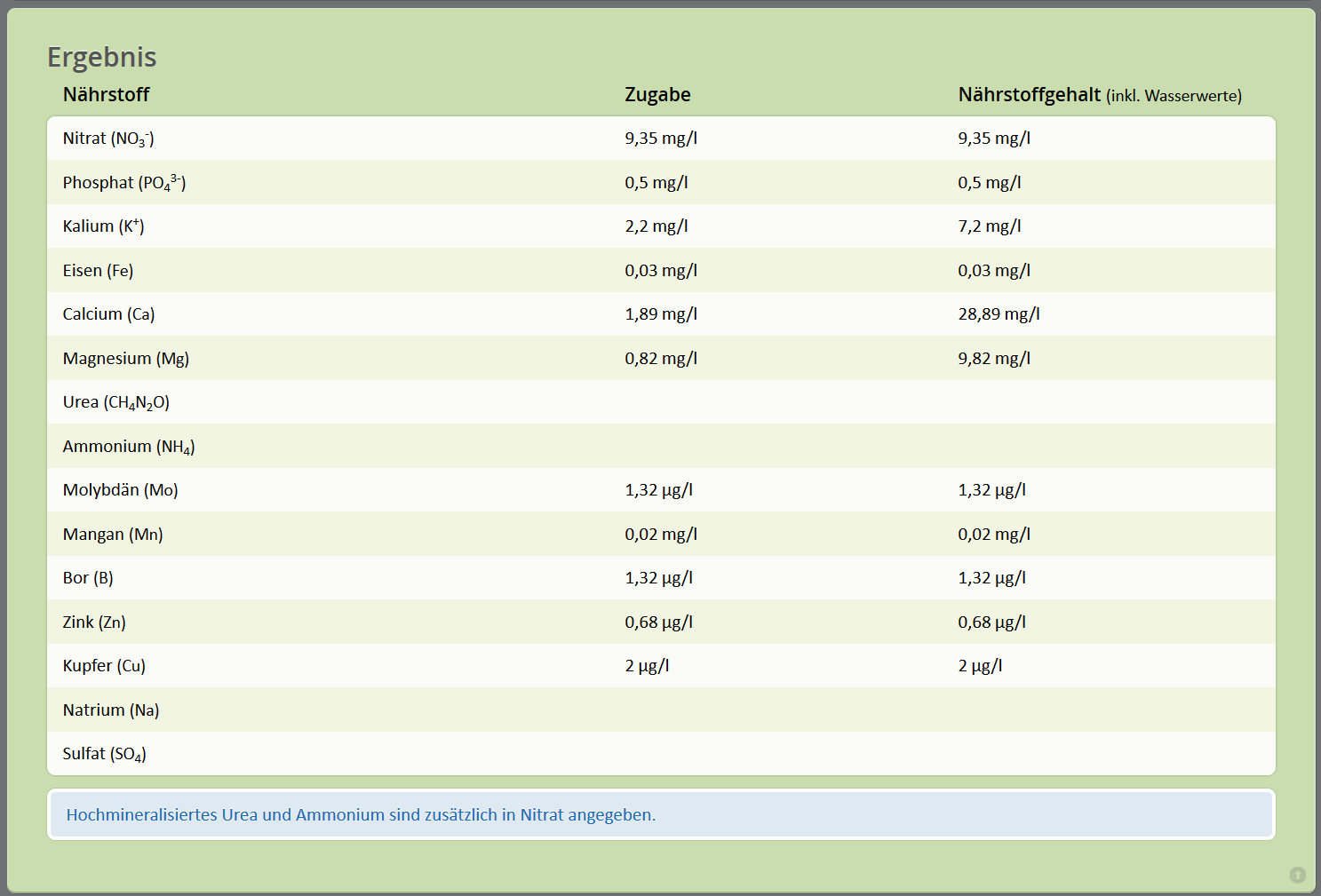Select the Nitrat (NO3) row label

[108, 139]
